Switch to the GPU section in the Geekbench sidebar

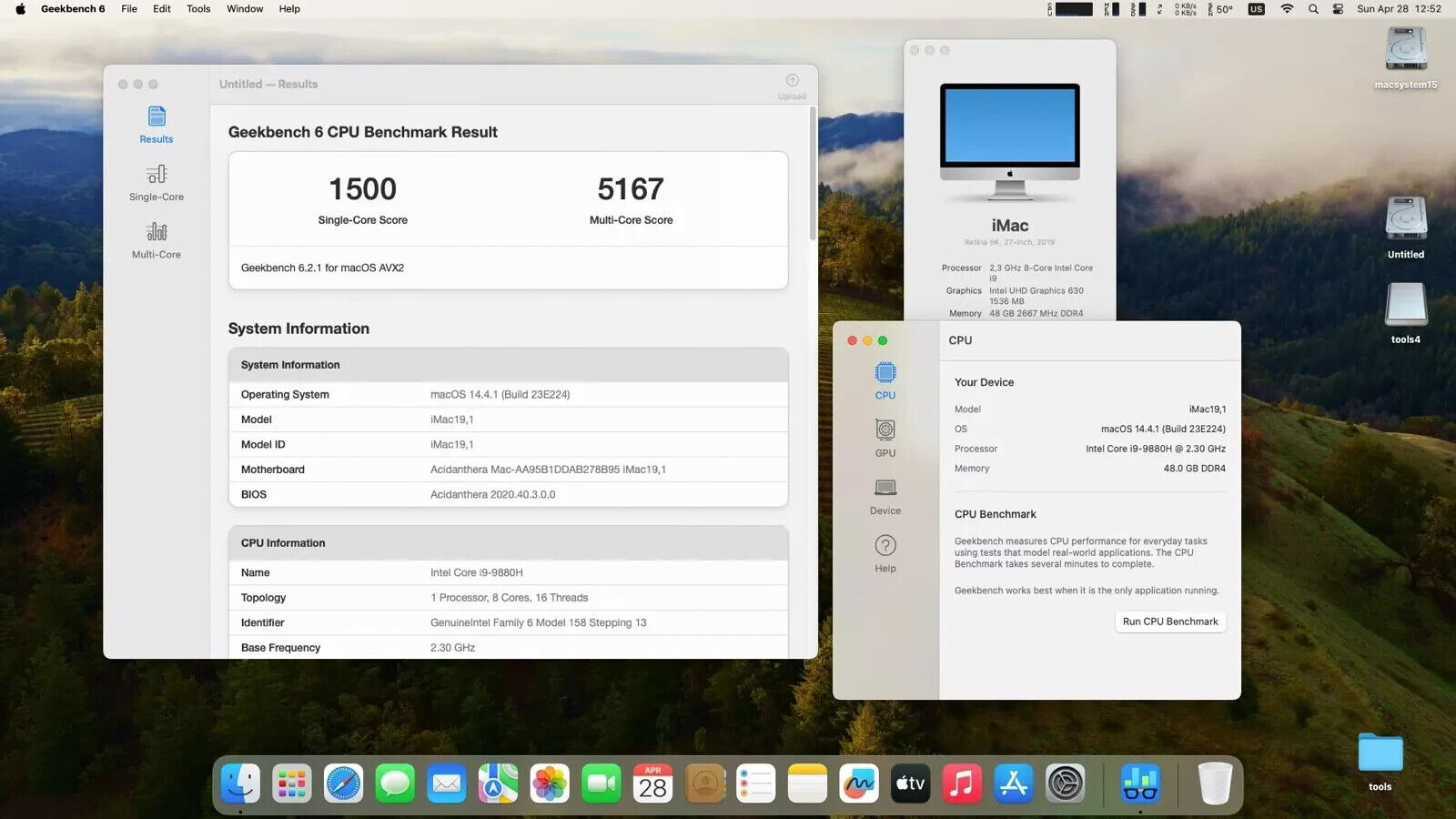[885, 439]
